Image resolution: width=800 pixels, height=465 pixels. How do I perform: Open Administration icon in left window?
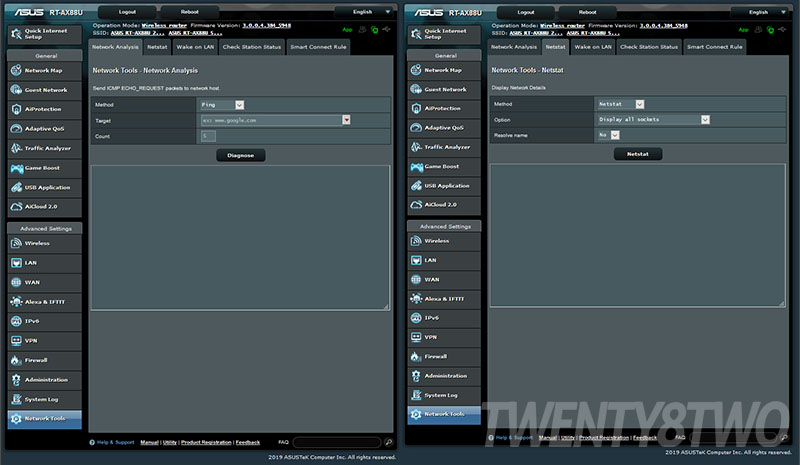click(16, 379)
